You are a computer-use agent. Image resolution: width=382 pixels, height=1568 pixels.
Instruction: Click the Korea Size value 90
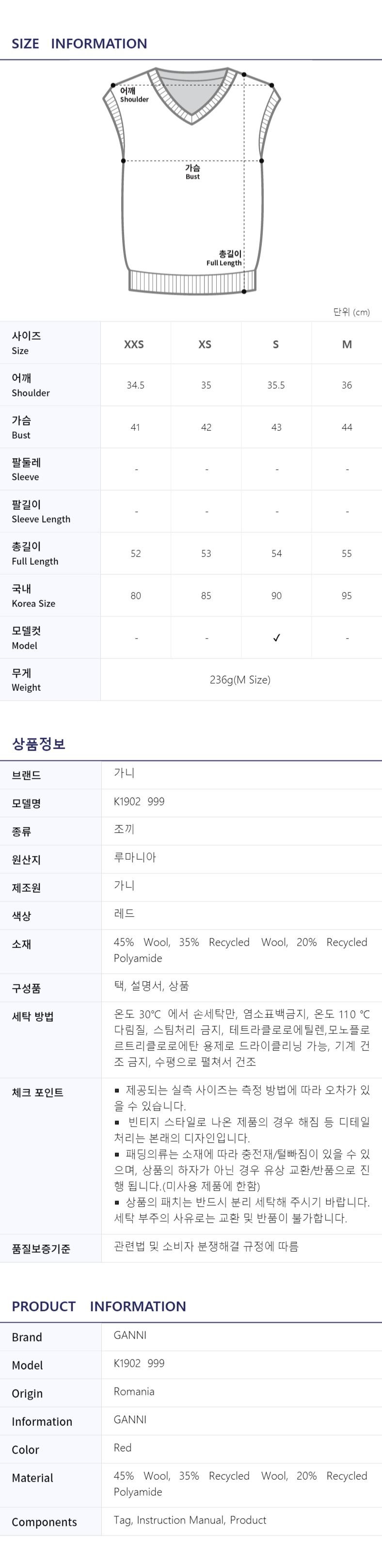pyautogui.click(x=277, y=596)
